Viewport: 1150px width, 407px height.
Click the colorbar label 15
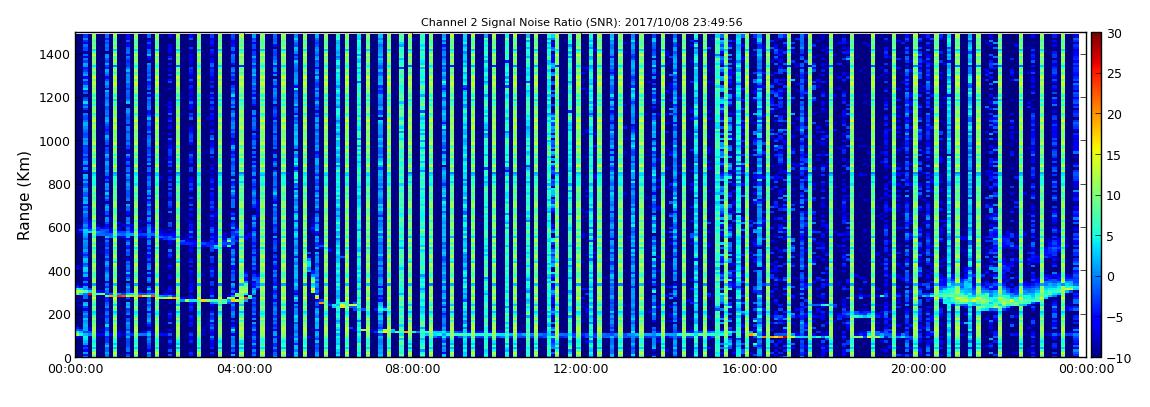coord(1115,155)
